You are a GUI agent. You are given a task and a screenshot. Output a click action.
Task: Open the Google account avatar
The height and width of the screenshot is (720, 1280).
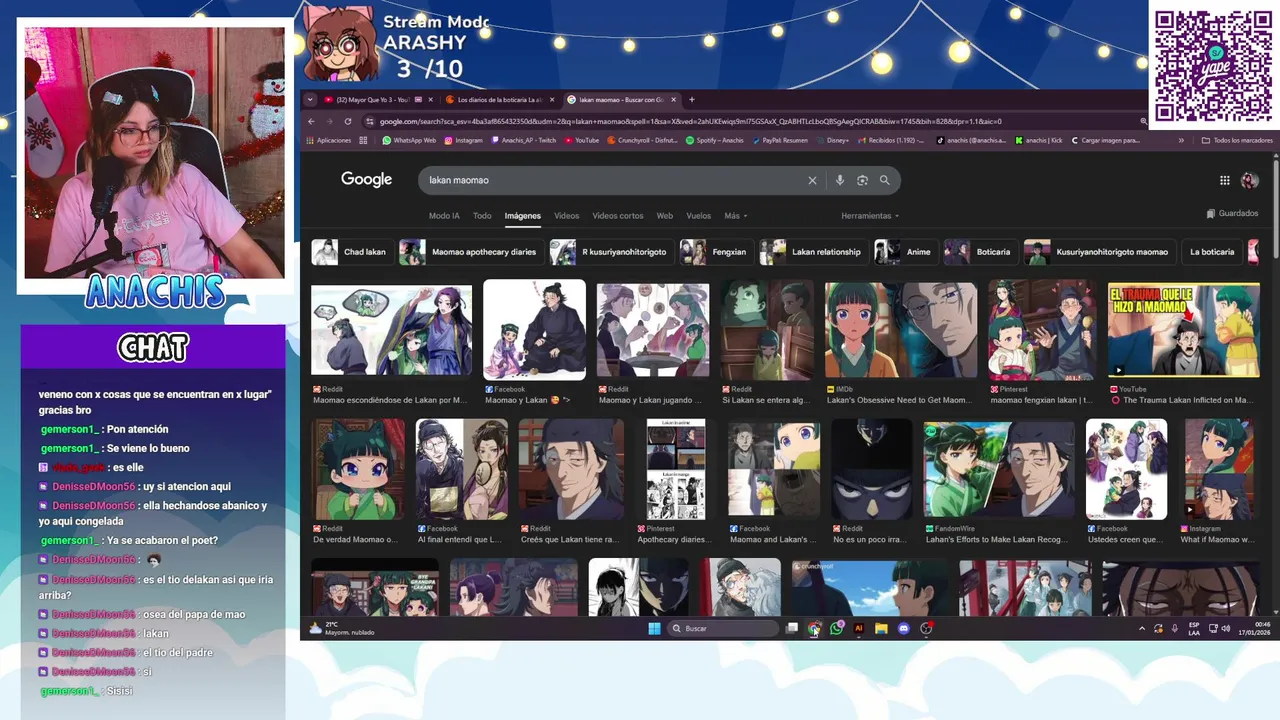1249,180
